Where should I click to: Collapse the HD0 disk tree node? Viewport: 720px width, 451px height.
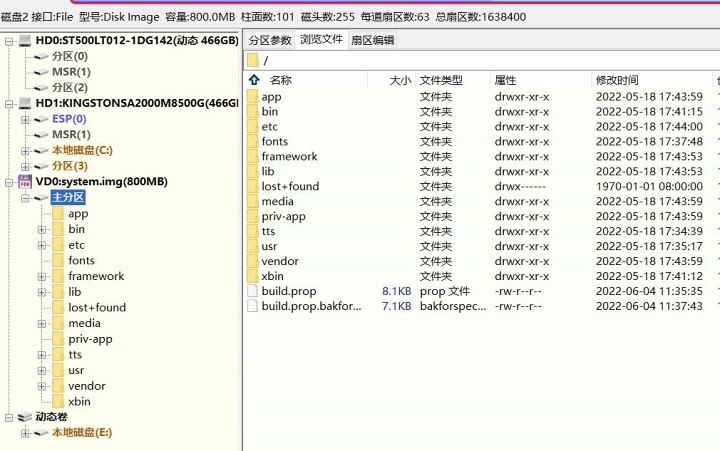point(9,41)
